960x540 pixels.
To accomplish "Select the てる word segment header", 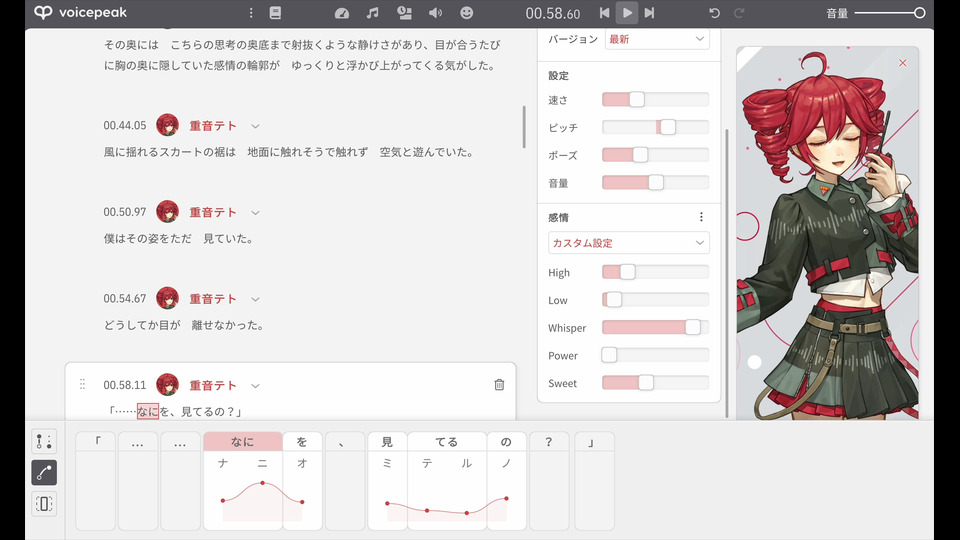I will click(x=446, y=441).
